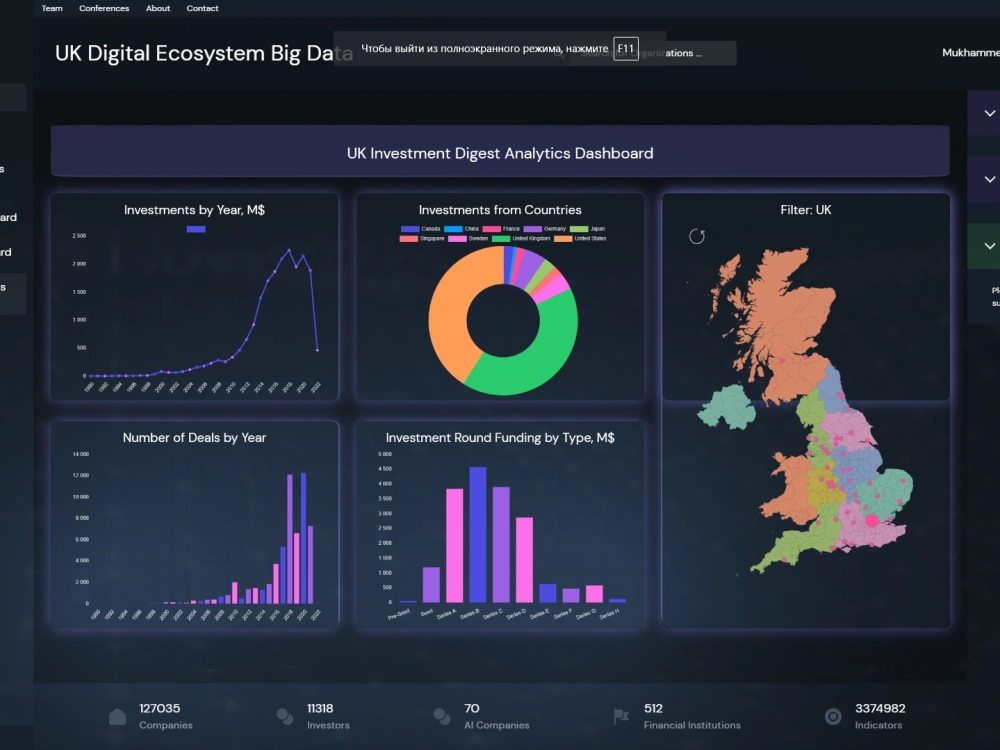Click the Companies building icon in the stats bar
The image size is (1000, 750).
click(117, 716)
